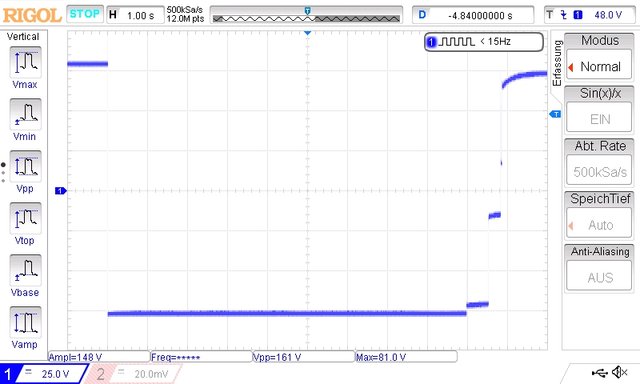Select the Vpp measurement icon
The image size is (640, 384).
tap(25, 166)
